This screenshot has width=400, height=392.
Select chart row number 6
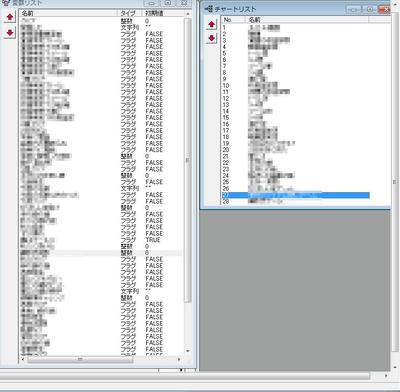(295, 60)
